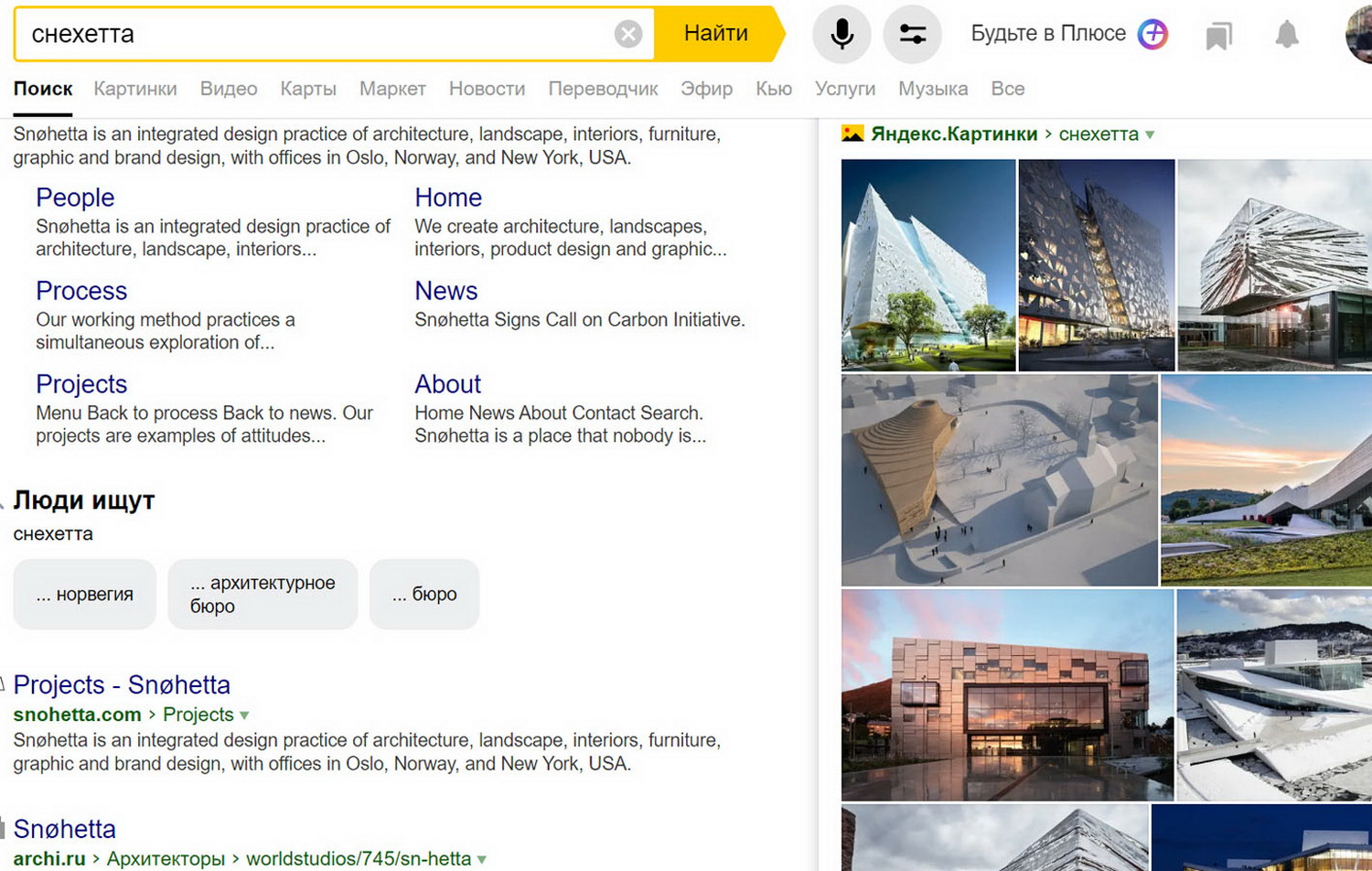Screen dimensions: 1372x871
Task: Open the Home sitelink
Action: pyautogui.click(x=448, y=198)
